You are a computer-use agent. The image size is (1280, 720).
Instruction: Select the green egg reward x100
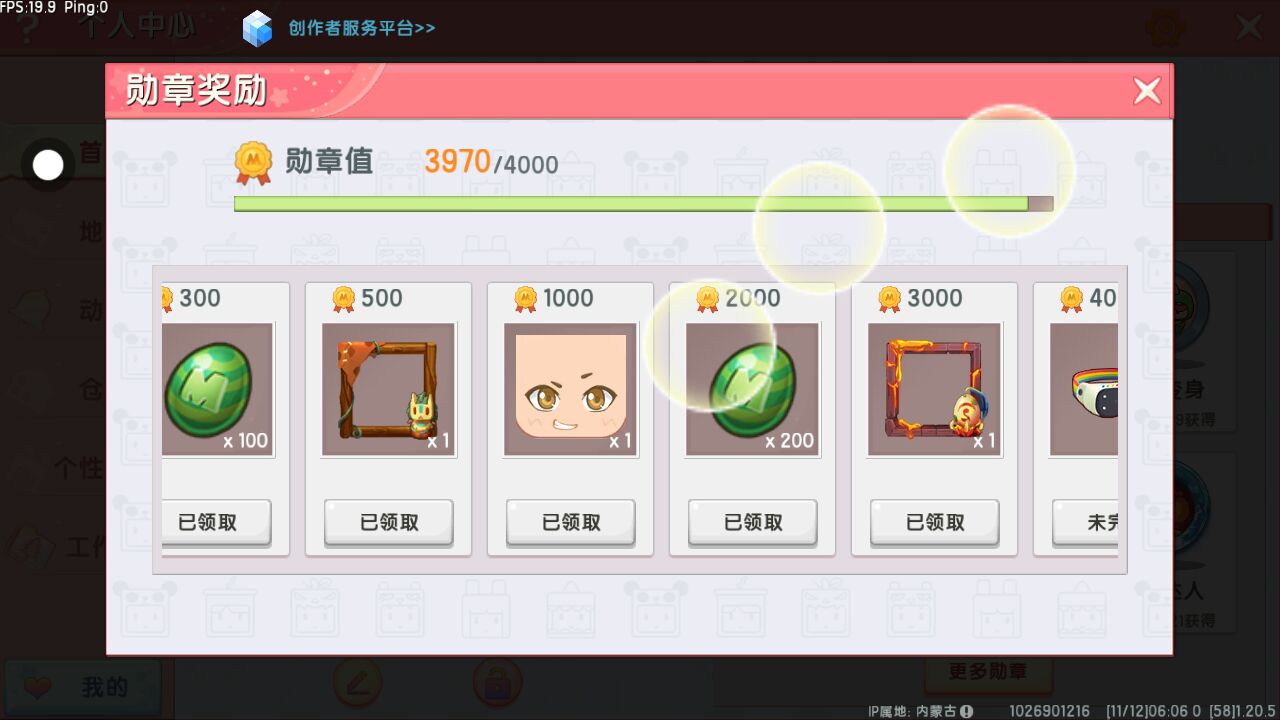pyautogui.click(x=217, y=389)
